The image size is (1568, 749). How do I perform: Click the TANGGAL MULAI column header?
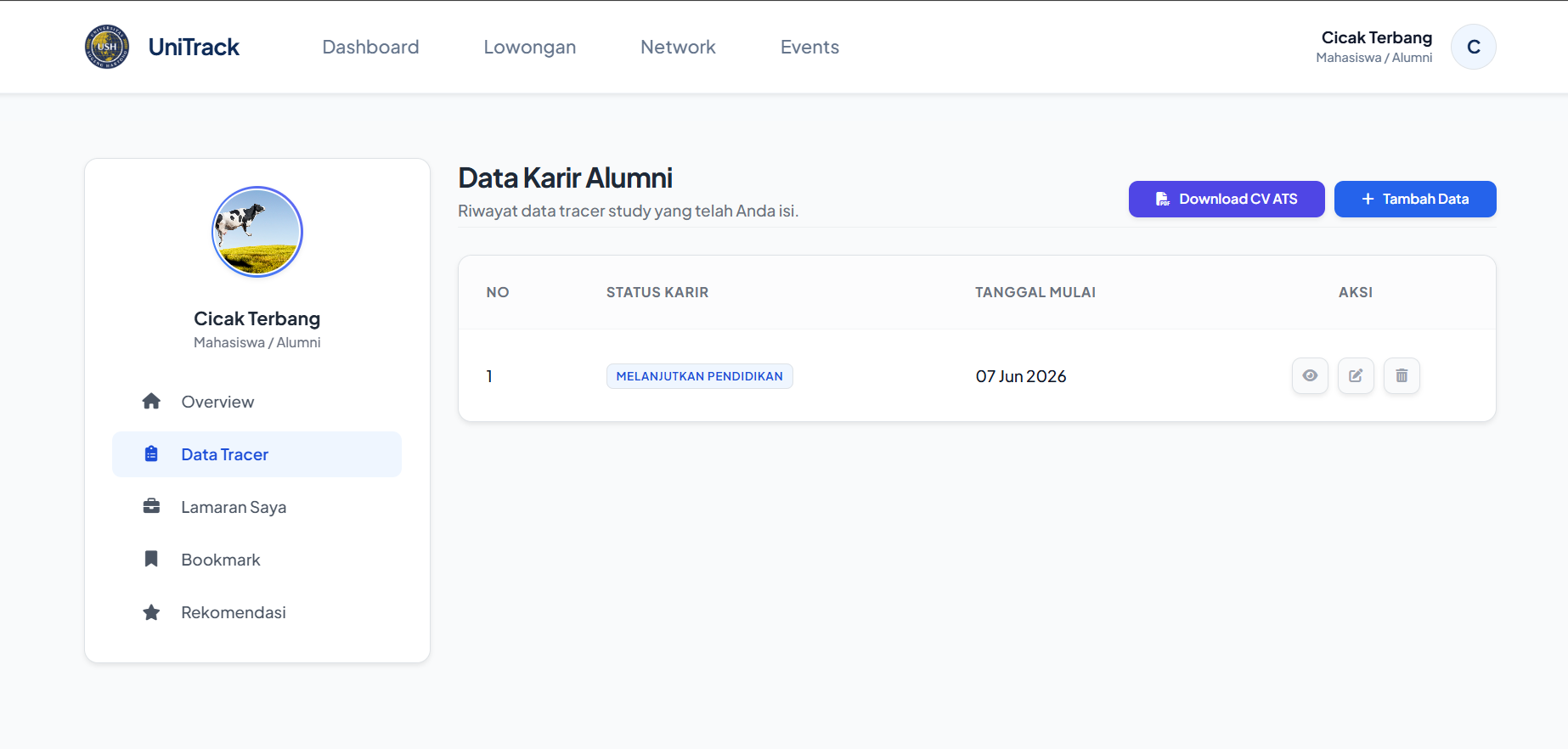click(x=1035, y=292)
